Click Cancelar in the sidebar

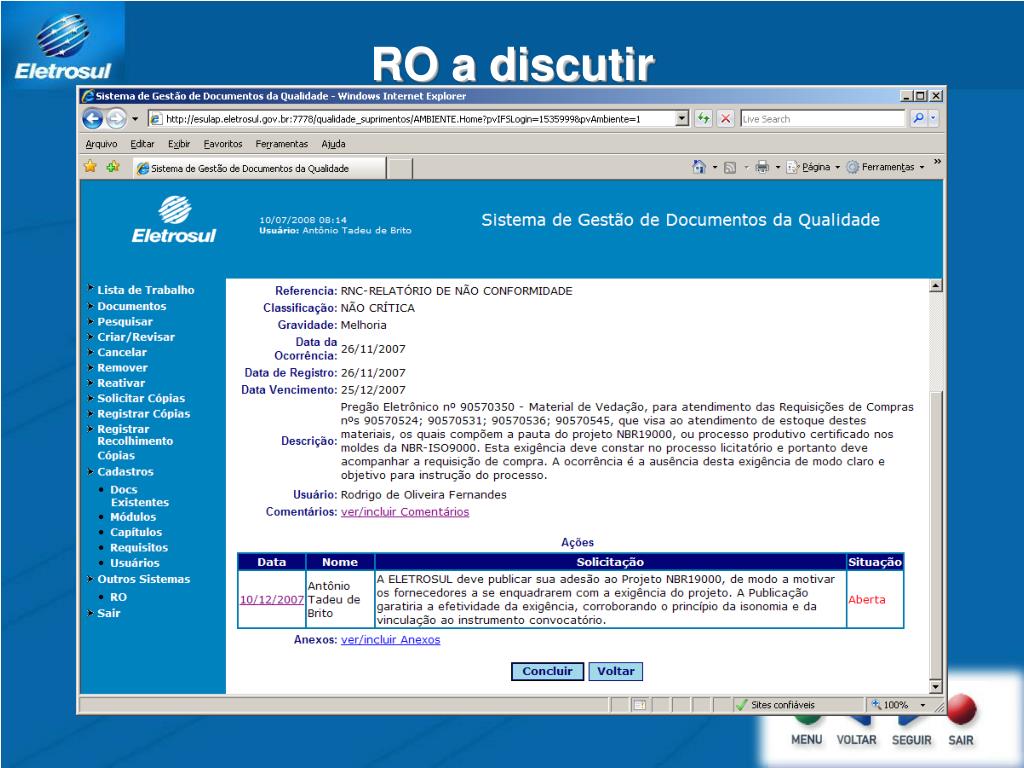[121, 353]
